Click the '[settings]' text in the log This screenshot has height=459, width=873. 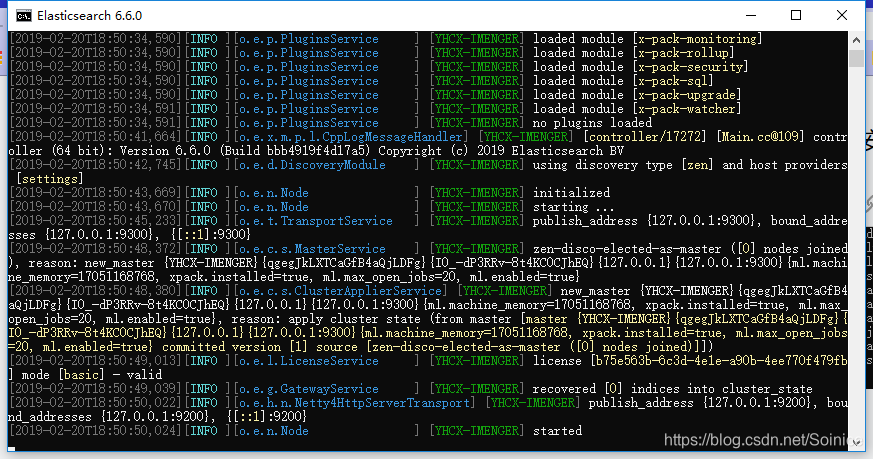coord(50,179)
